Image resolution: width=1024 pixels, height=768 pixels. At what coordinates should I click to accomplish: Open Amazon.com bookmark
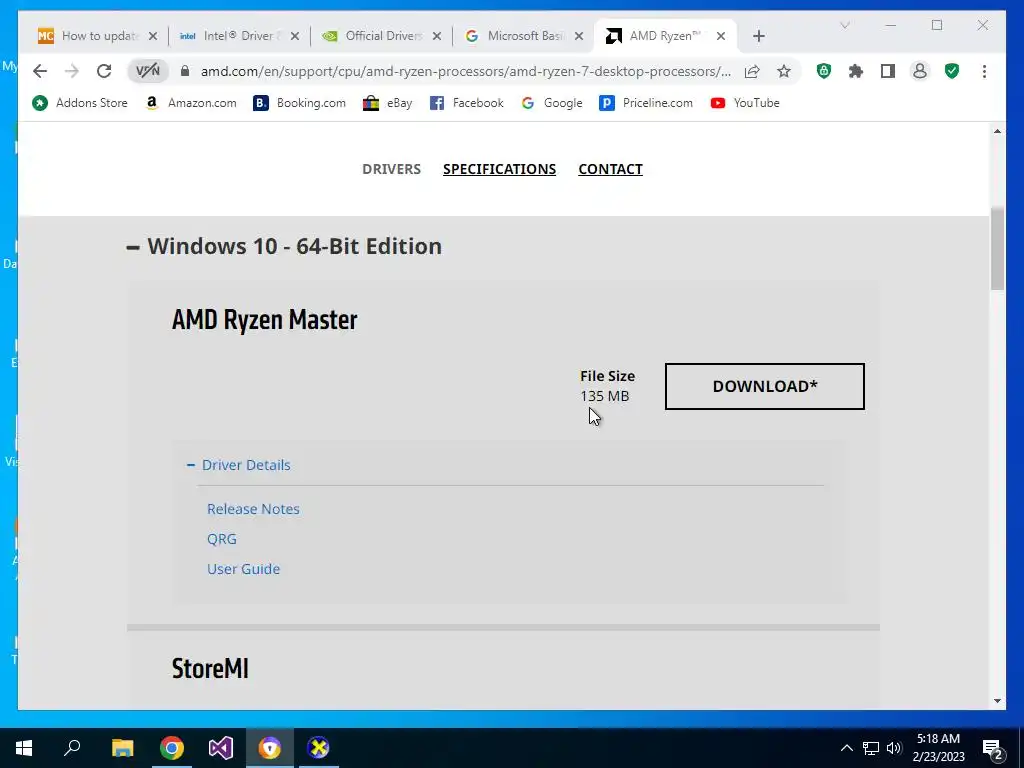point(191,103)
